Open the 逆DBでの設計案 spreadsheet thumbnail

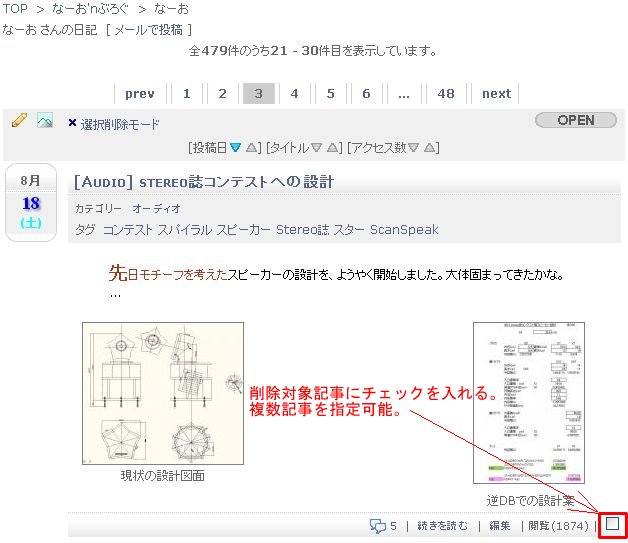tap(528, 402)
